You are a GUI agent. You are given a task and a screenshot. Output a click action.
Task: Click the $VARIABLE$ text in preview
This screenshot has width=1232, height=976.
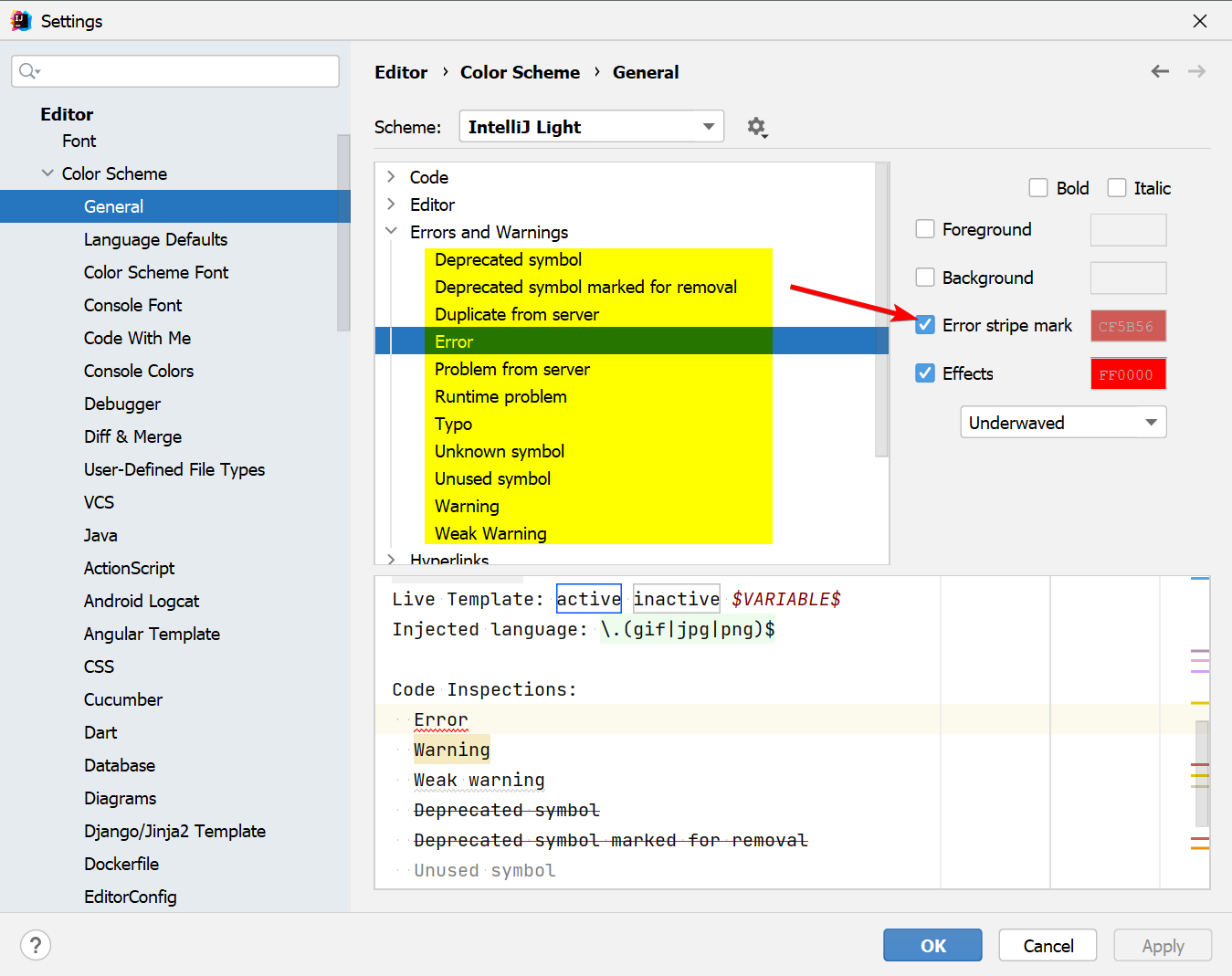coord(785,599)
